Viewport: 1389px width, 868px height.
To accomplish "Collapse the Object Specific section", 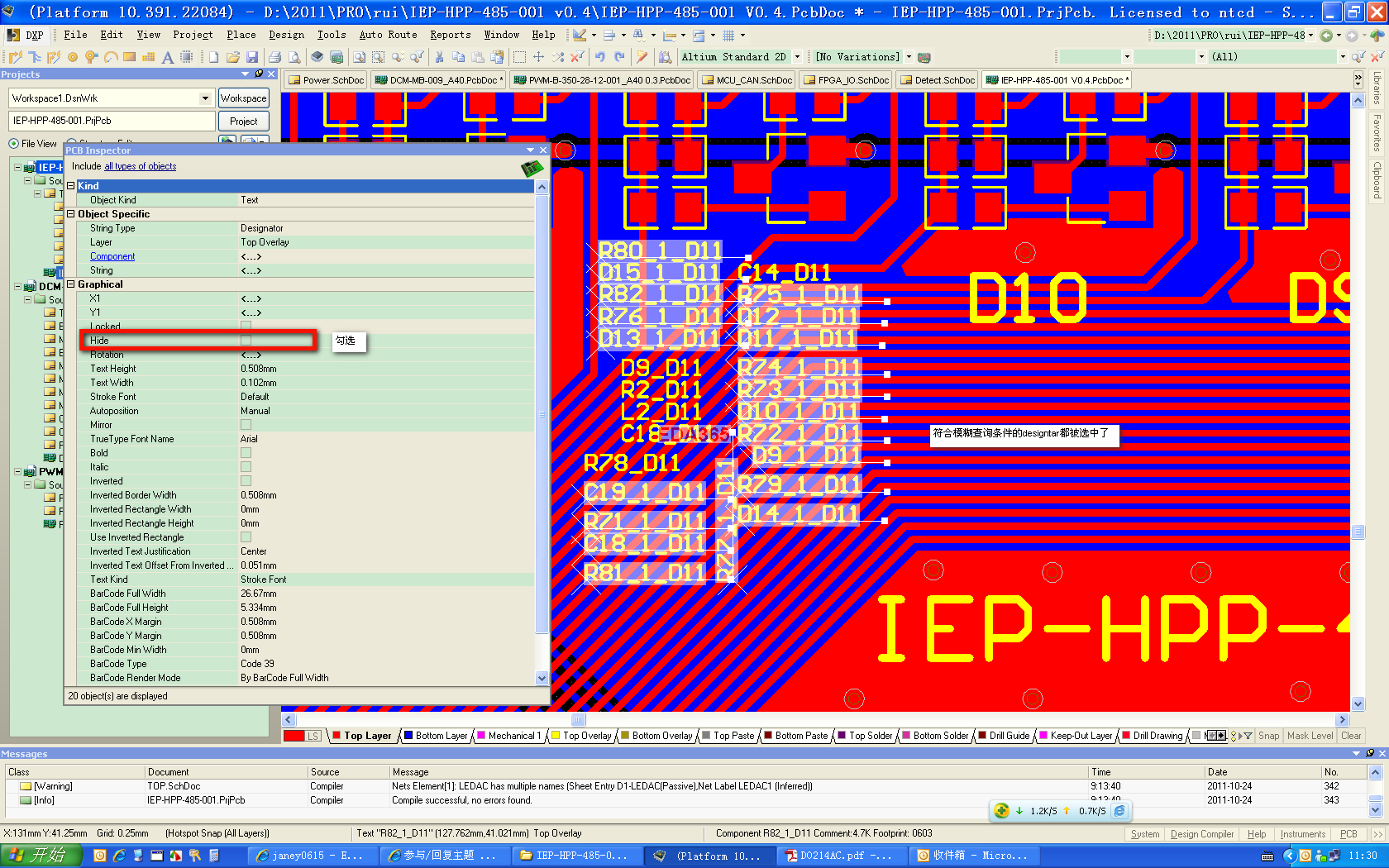I will tap(71, 214).
